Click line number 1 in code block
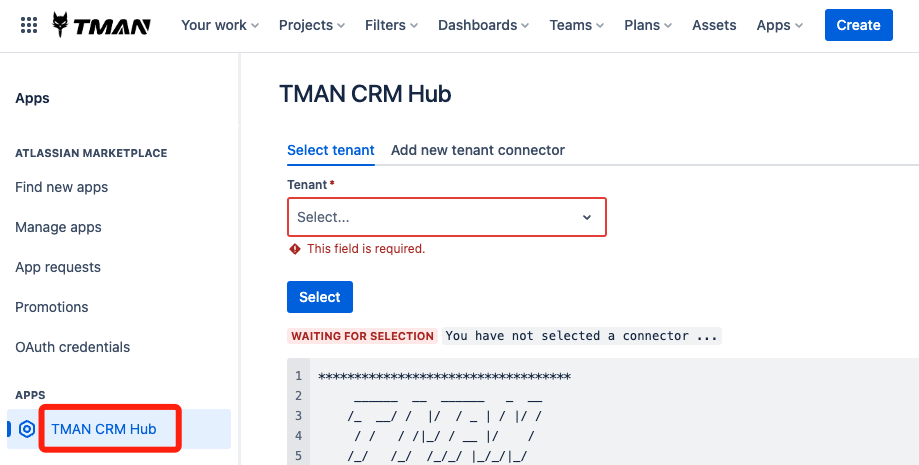This screenshot has width=919, height=465. pyautogui.click(x=298, y=376)
